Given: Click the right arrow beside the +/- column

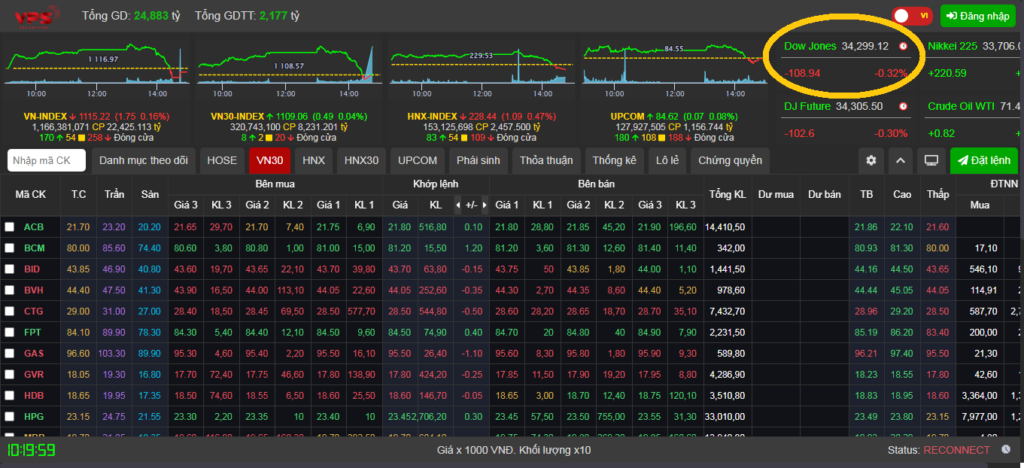Looking at the screenshot, I should (x=484, y=205).
